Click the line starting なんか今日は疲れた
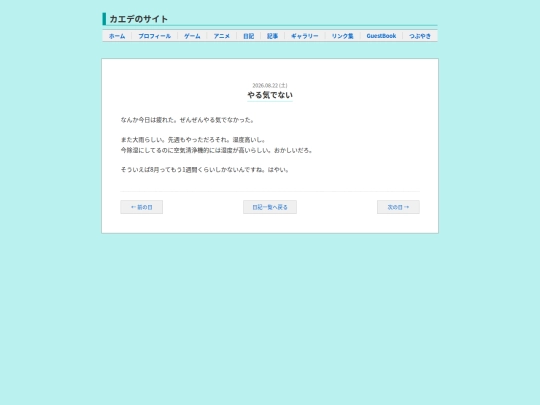Viewport: 540px width, 405px height. 188,120
